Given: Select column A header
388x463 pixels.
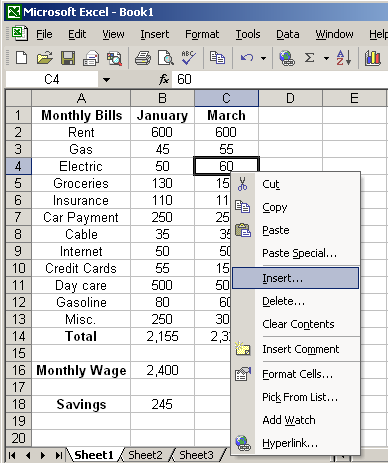Looking at the screenshot, I should click(81, 98).
